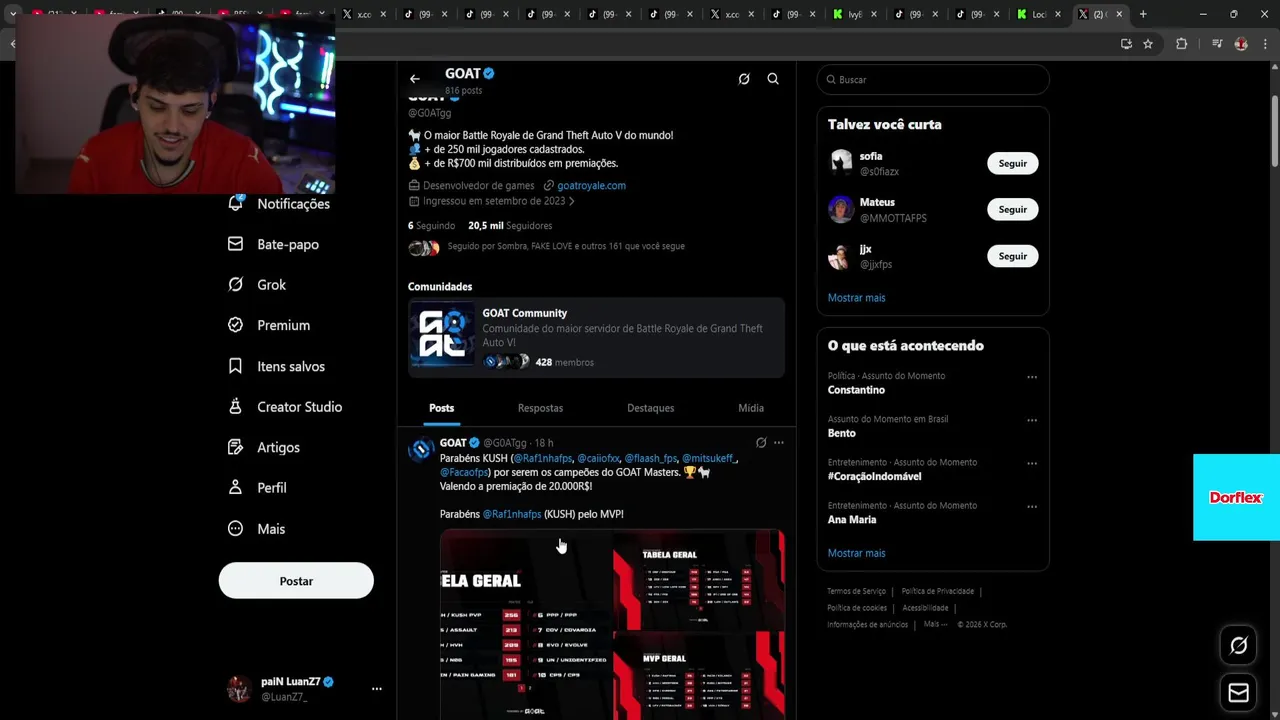This screenshot has width=1280, height=720.
Task: Click the @mitsukeff_ mention
Action: (x=709, y=458)
